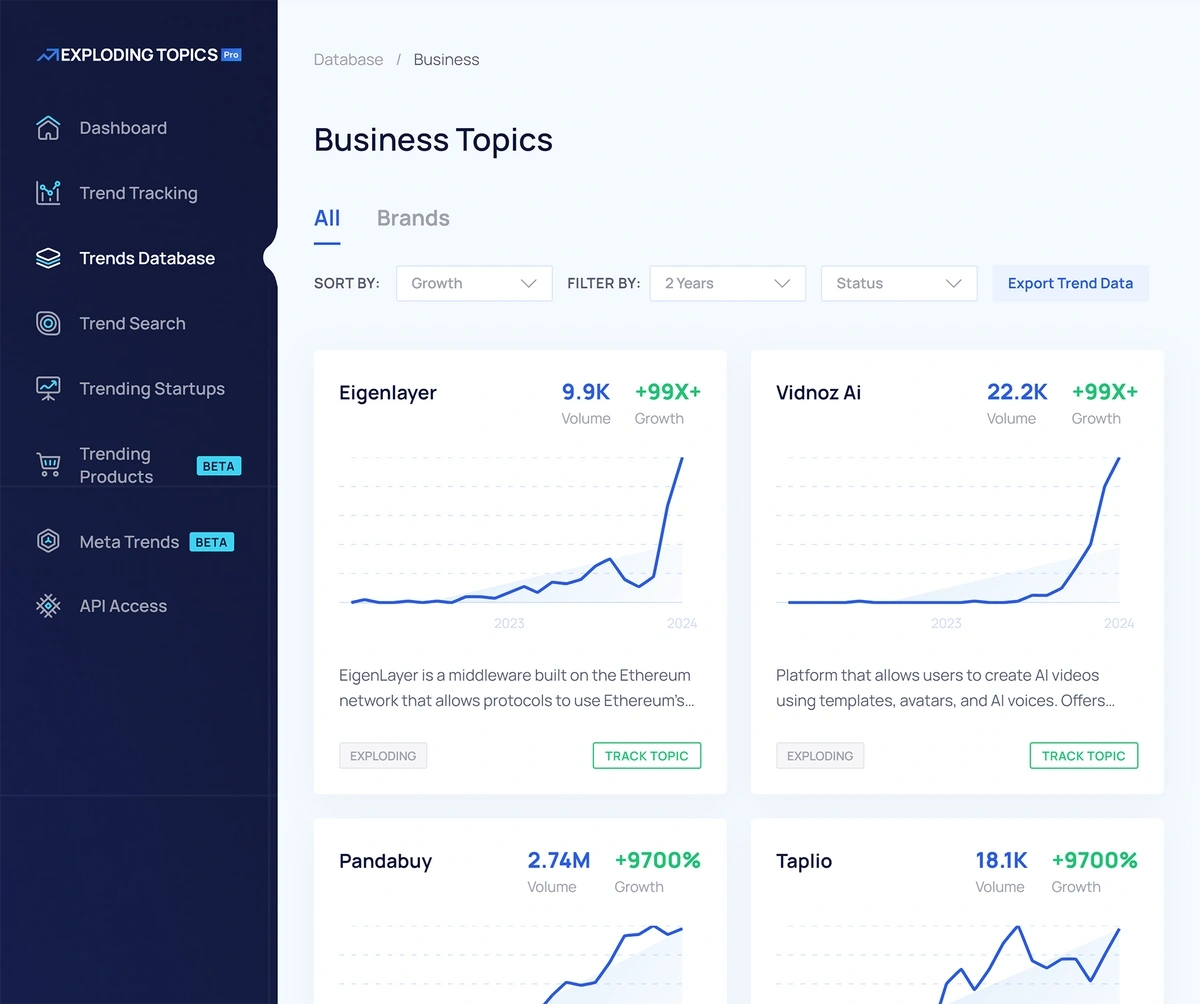The width and height of the screenshot is (1200, 1004).
Task: Click the Exploding Topics logo arrow icon
Action: (x=47, y=56)
